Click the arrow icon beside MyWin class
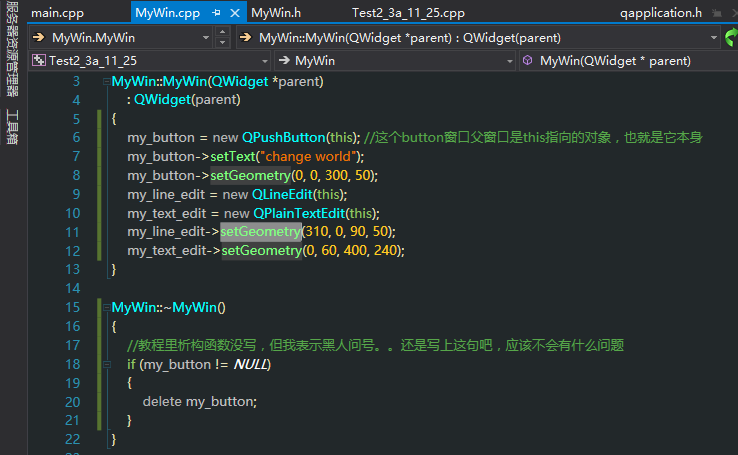738x455 pixels. [x=284, y=60]
